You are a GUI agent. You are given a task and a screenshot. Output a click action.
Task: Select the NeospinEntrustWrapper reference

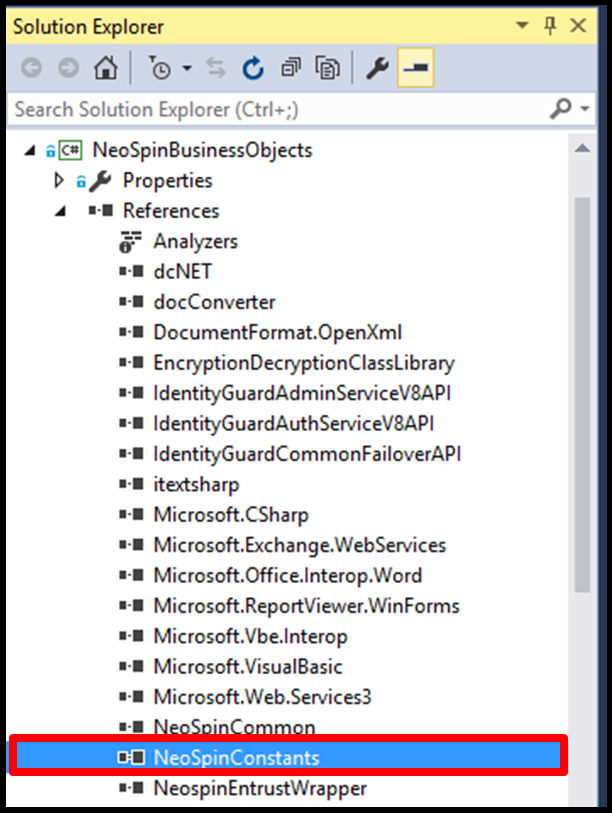(260, 789)
